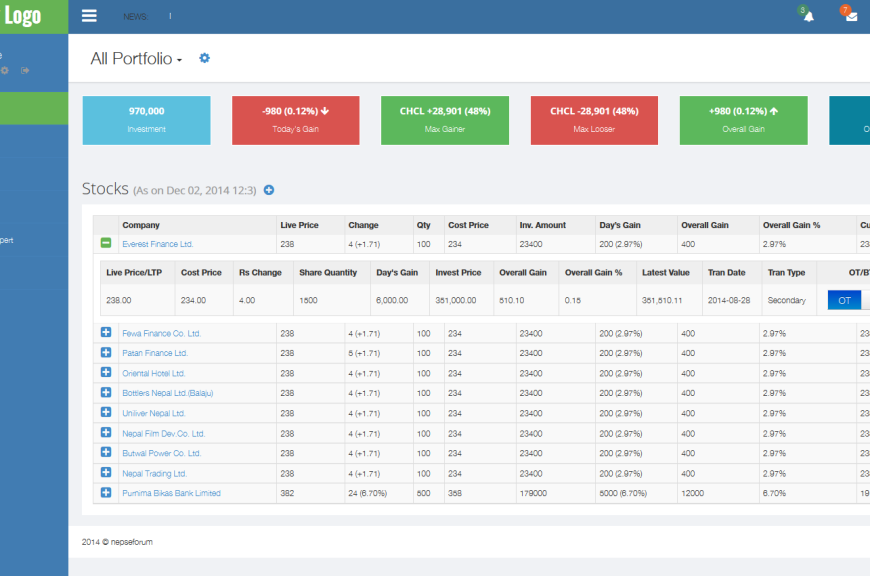Toggle the OT button in the expanded row
Image resolution: width=870 pixels, height=576 pixels.
[843, 300]
